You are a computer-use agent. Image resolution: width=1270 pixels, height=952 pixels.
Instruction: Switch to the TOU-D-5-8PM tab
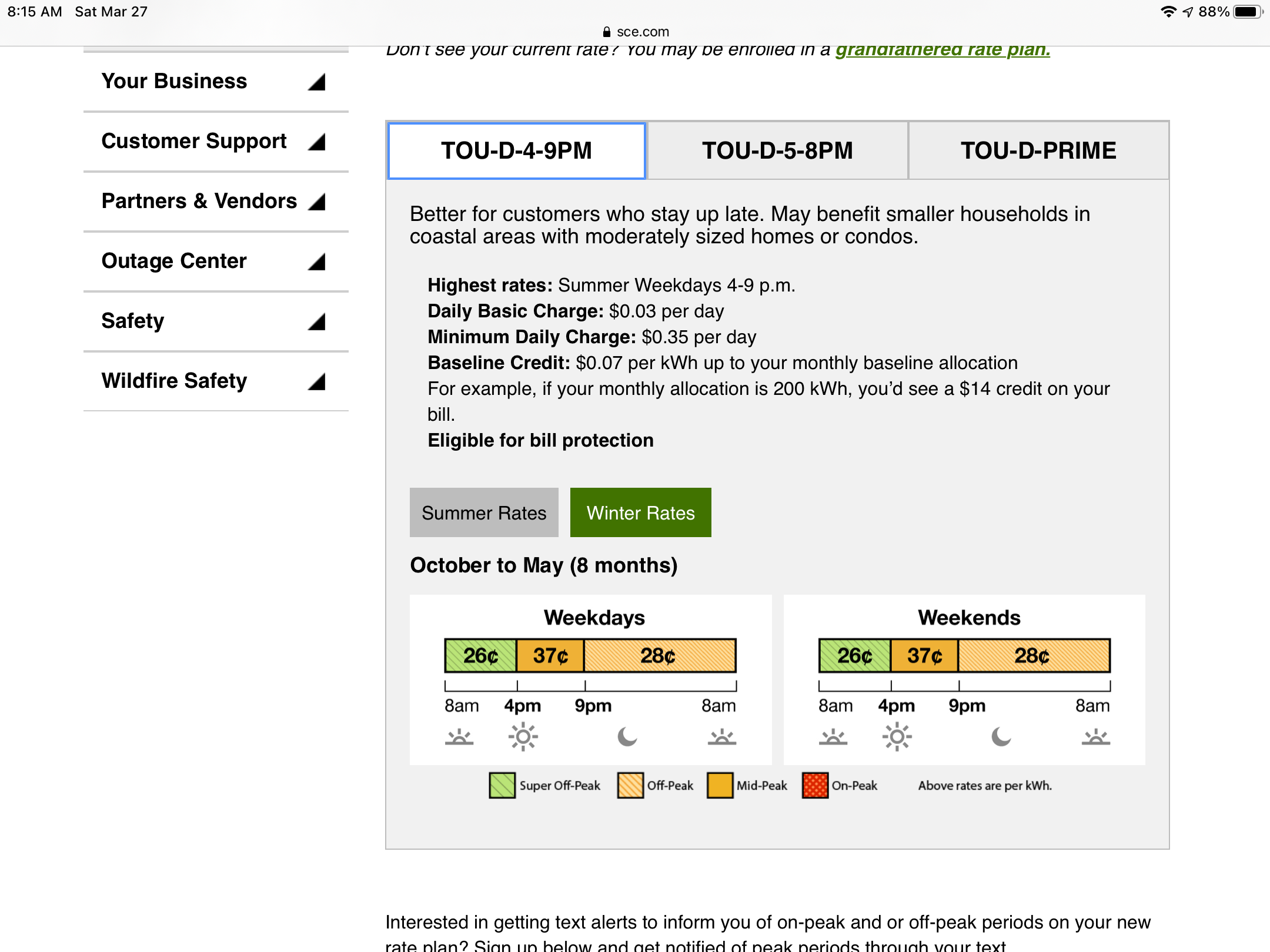[x=777, y=150]
